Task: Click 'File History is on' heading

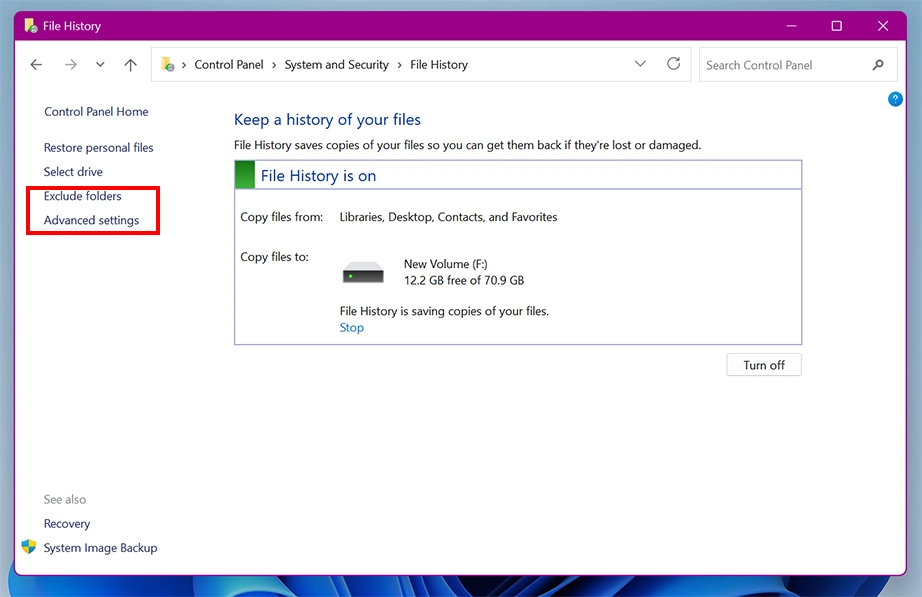Action: click(x=318, y=176)
